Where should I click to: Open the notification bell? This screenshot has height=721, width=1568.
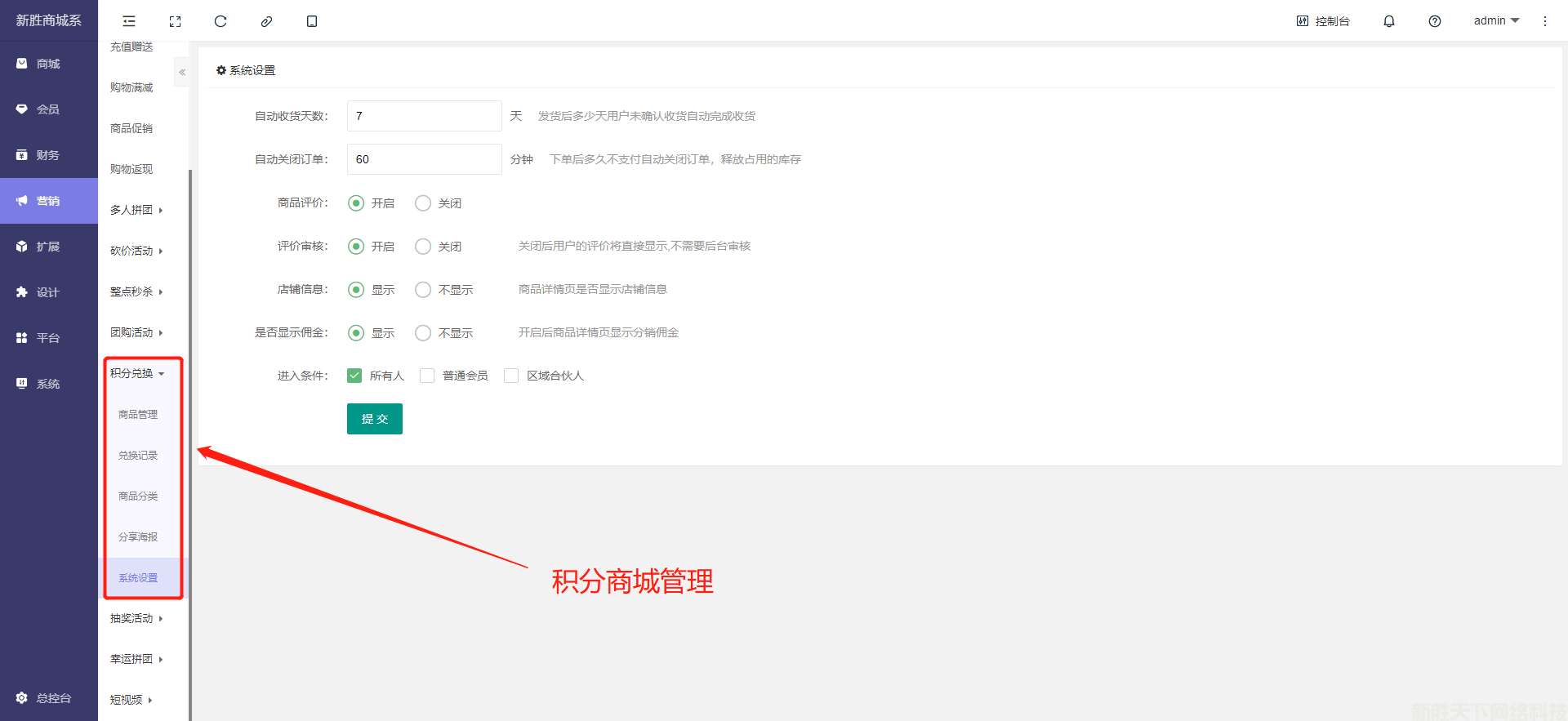(1388, 21)
